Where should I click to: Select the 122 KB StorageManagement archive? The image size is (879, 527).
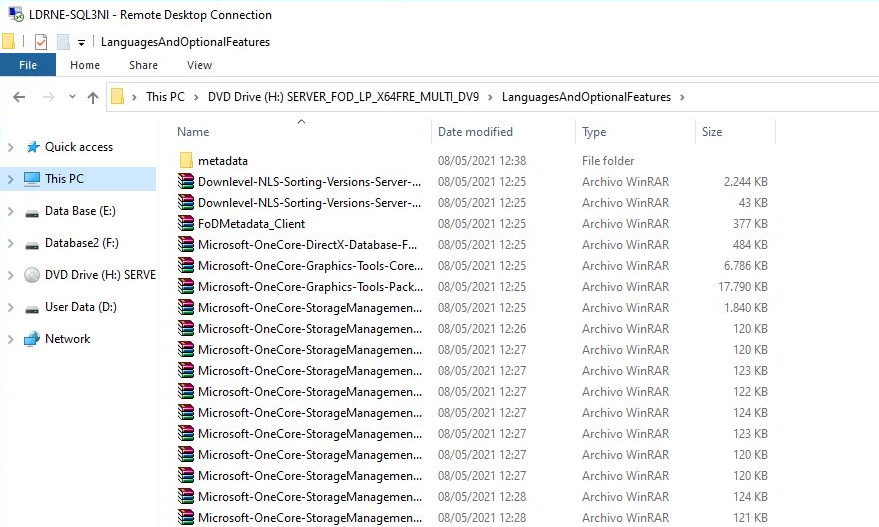coord(309,392)
